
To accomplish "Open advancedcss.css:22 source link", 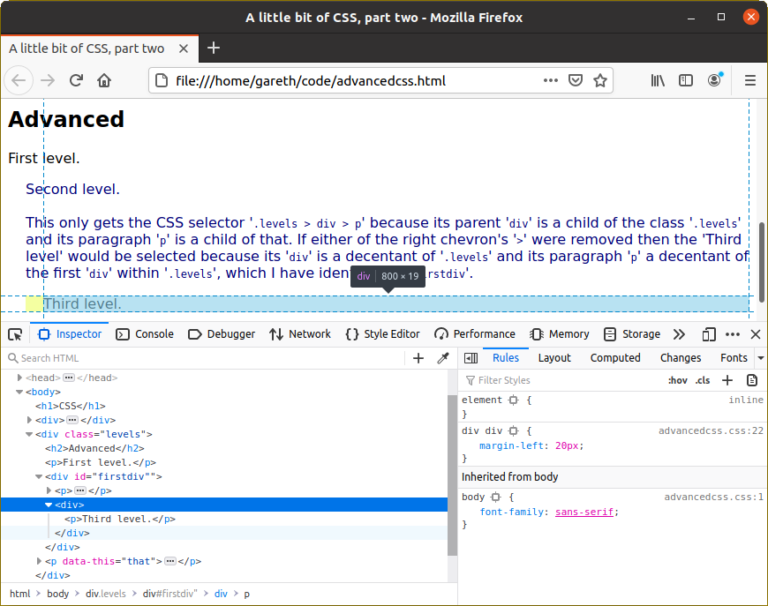I will pos(711,431).
